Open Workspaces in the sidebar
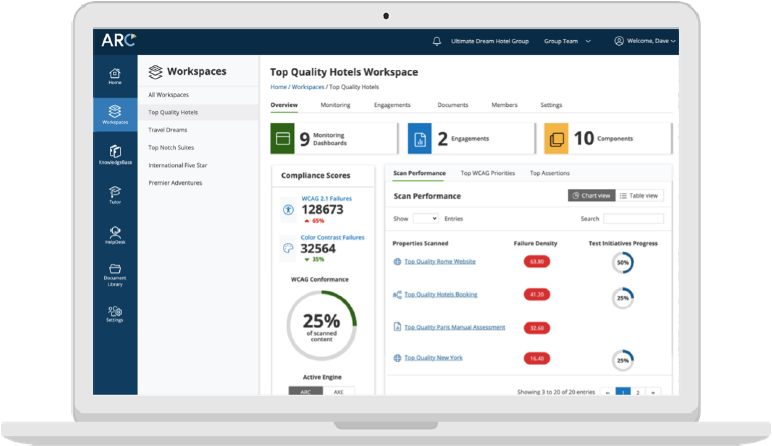772x446 pixels. pyautogui.click(x=115, y=114)
